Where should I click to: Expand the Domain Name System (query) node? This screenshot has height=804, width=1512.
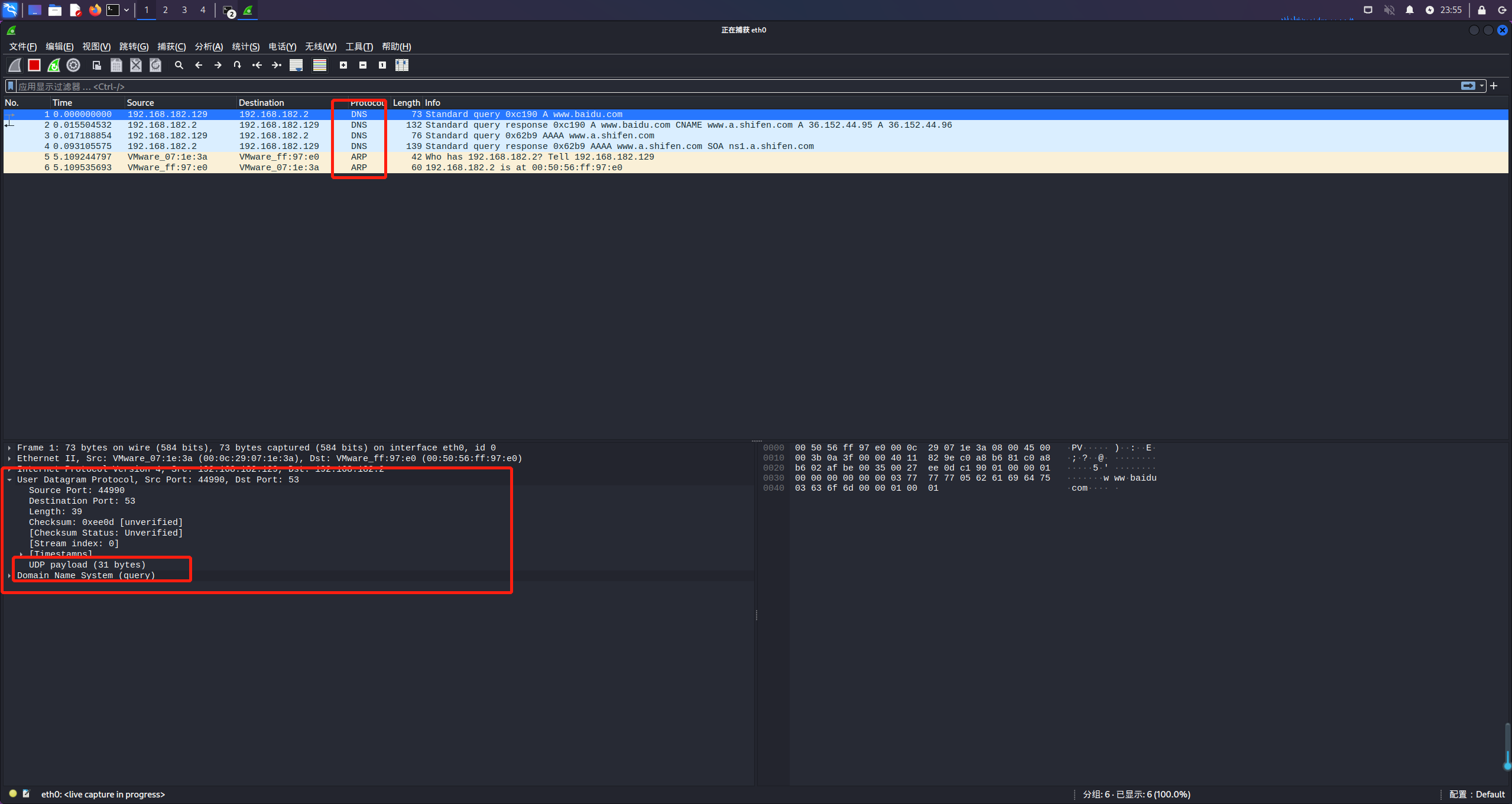coord(9,576)
